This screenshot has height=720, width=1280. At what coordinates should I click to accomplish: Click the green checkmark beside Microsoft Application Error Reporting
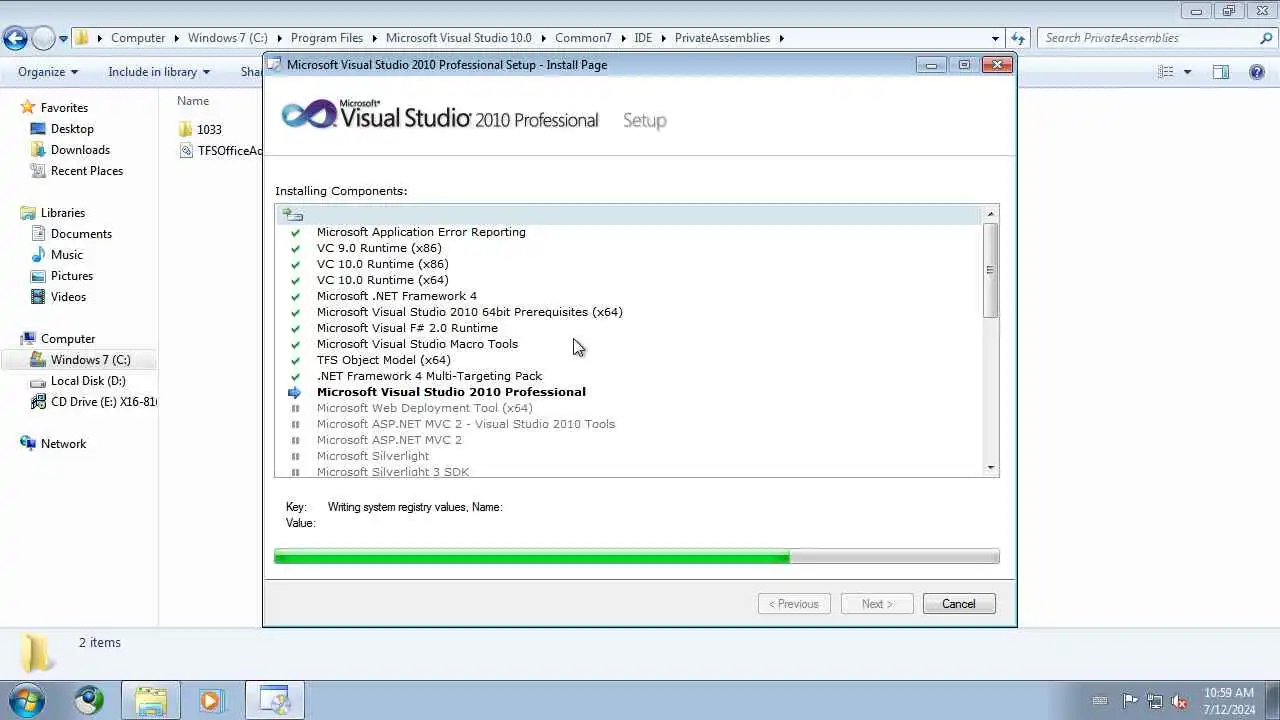click(295, 232)
